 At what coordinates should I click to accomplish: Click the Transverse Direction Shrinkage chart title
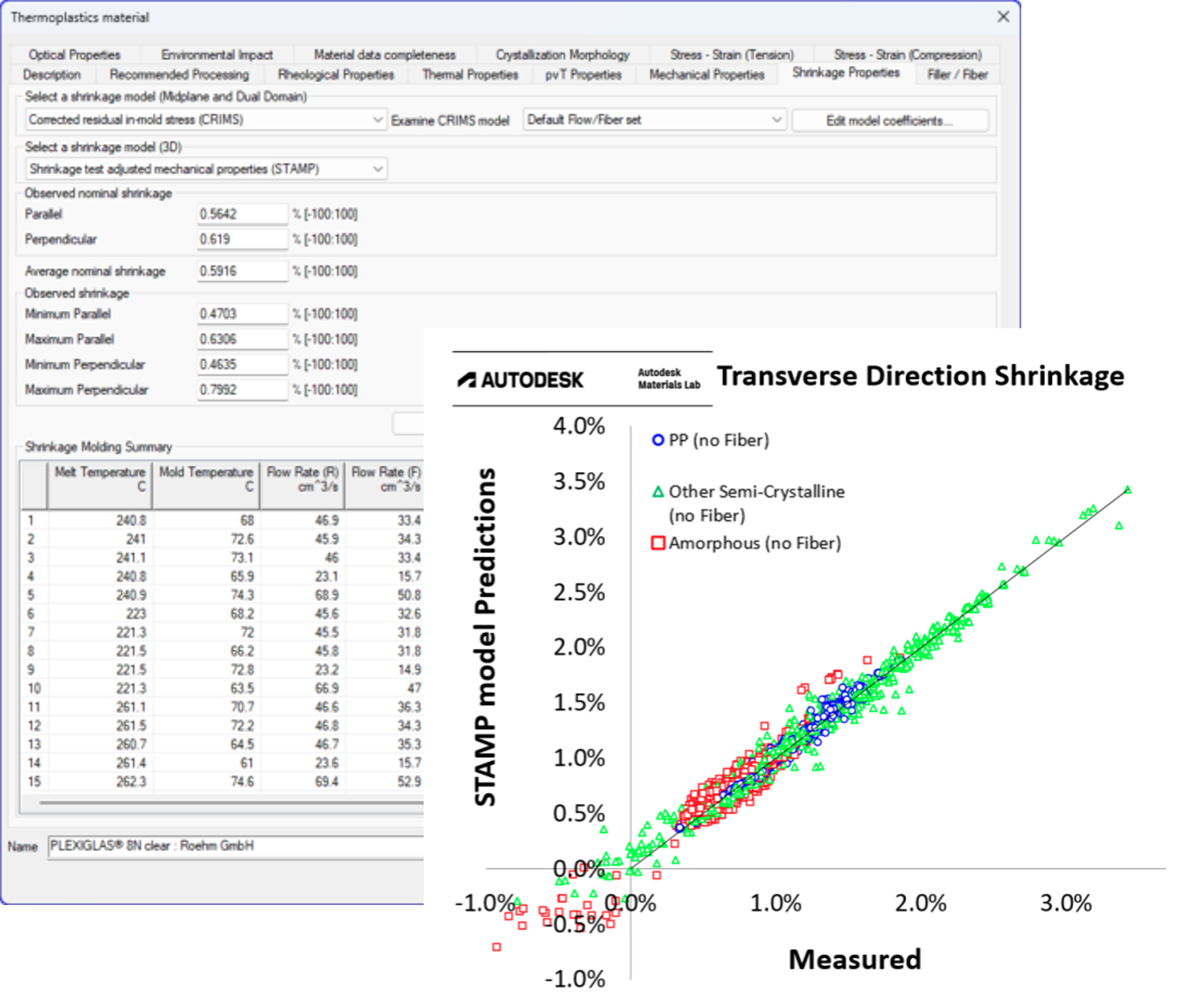pyautogui.click(x=920, y=376)
